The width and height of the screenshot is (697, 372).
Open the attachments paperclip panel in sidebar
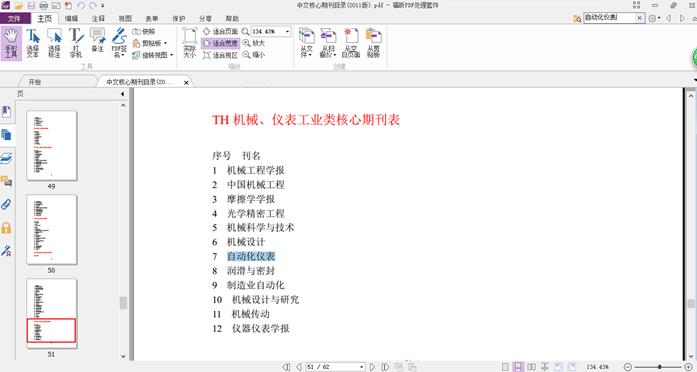pos(6,204)
